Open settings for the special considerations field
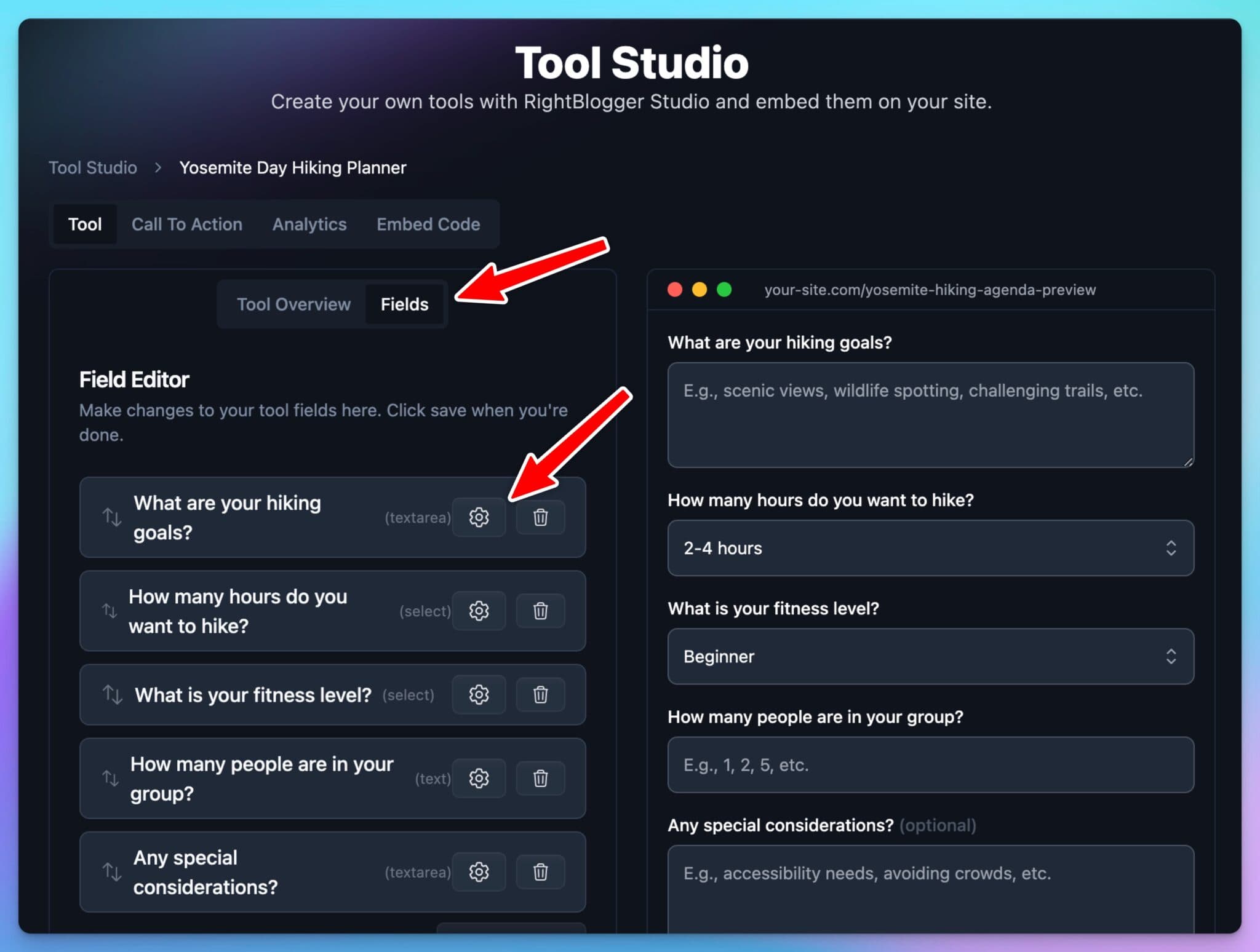 coord(479,871)
